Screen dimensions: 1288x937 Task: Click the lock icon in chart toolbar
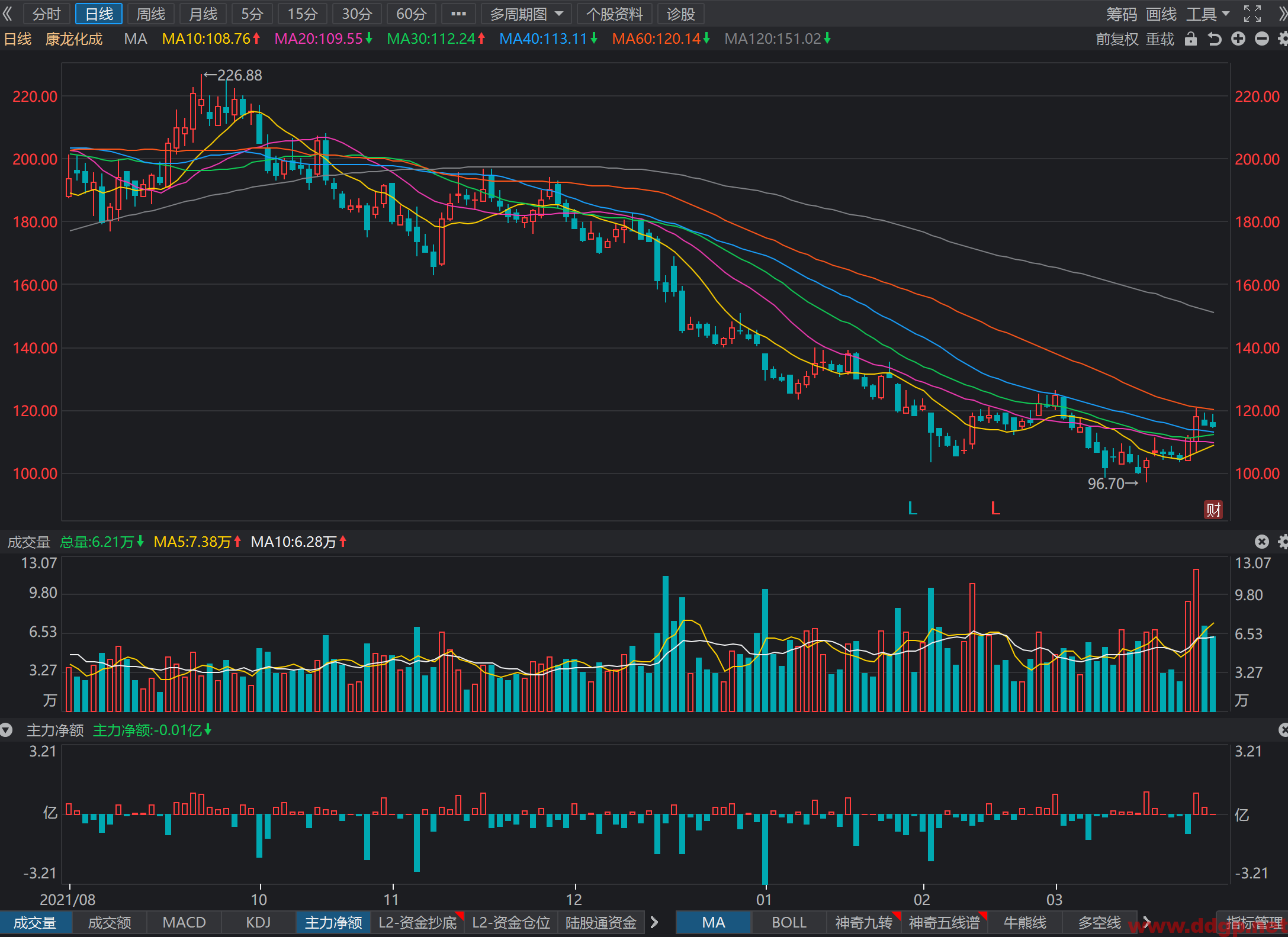1190,39
